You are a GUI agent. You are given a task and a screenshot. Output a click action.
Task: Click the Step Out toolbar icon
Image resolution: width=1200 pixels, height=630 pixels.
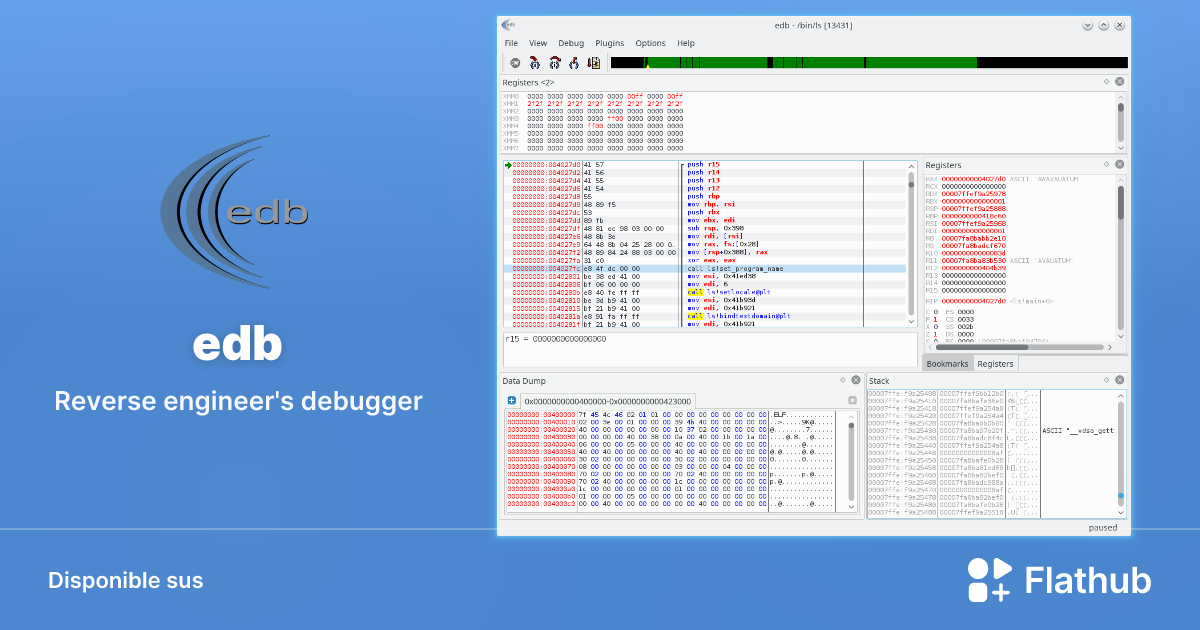pyautogui.click(x=574, y=63)
